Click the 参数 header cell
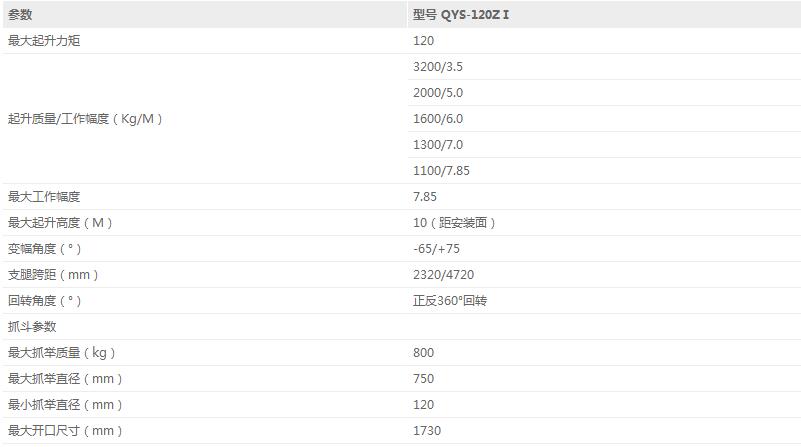 pos(20,15)
